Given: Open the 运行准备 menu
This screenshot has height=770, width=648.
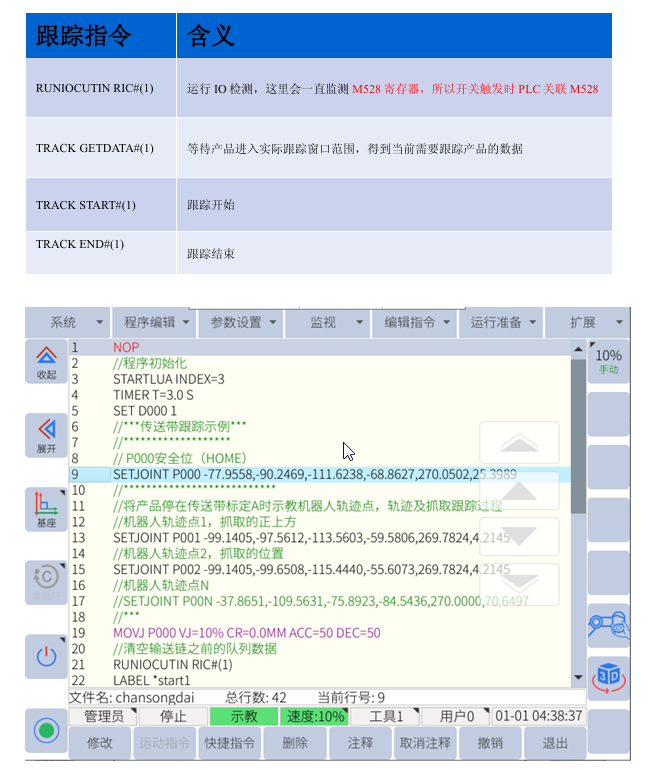Looking at the screenshot, I should click(x=502, y=322).
